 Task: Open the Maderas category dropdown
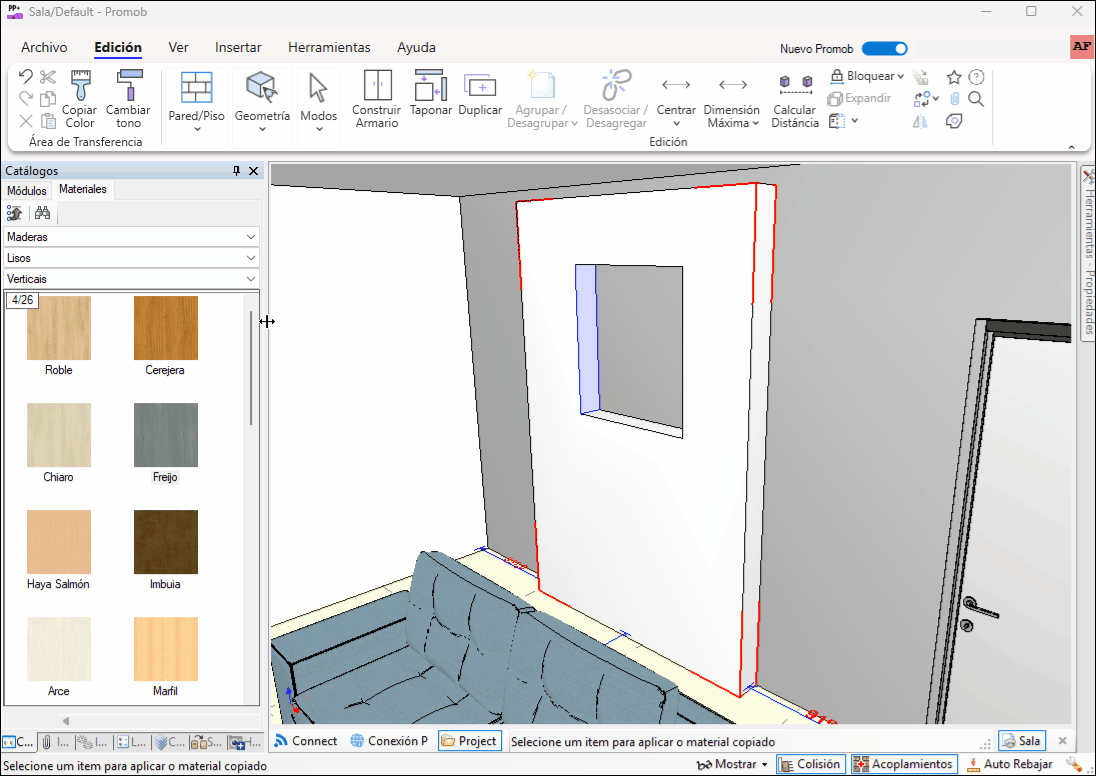point(131,237)
